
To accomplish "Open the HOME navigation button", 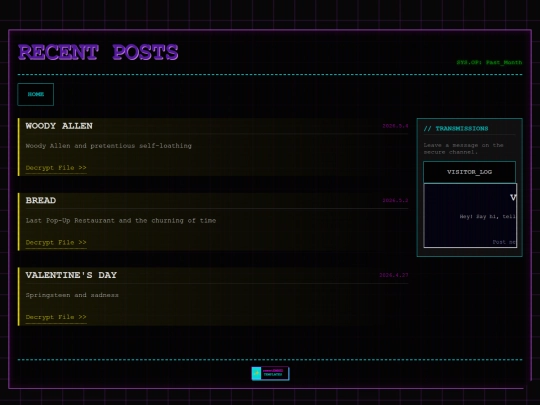I will click(35, 94).
